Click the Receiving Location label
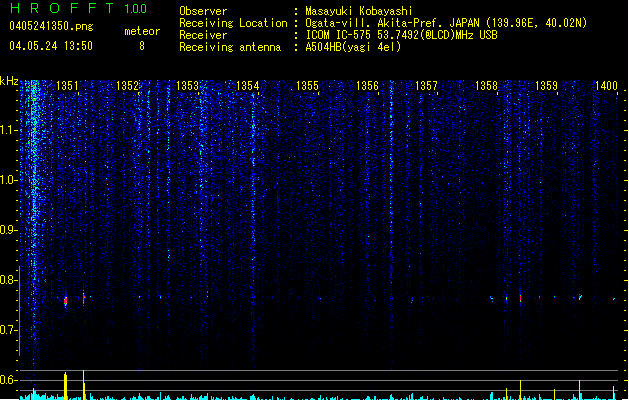The width and height of the screenshot is (629, 400). click(x=233, y=24)
